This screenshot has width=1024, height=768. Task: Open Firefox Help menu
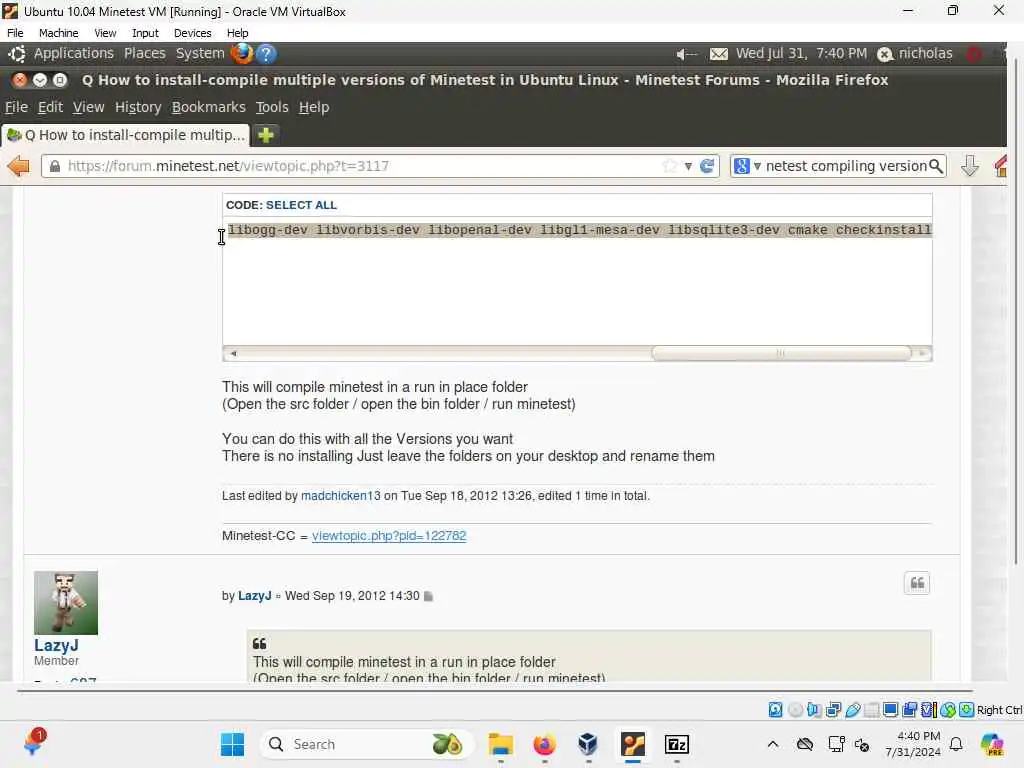click(314, 107)
